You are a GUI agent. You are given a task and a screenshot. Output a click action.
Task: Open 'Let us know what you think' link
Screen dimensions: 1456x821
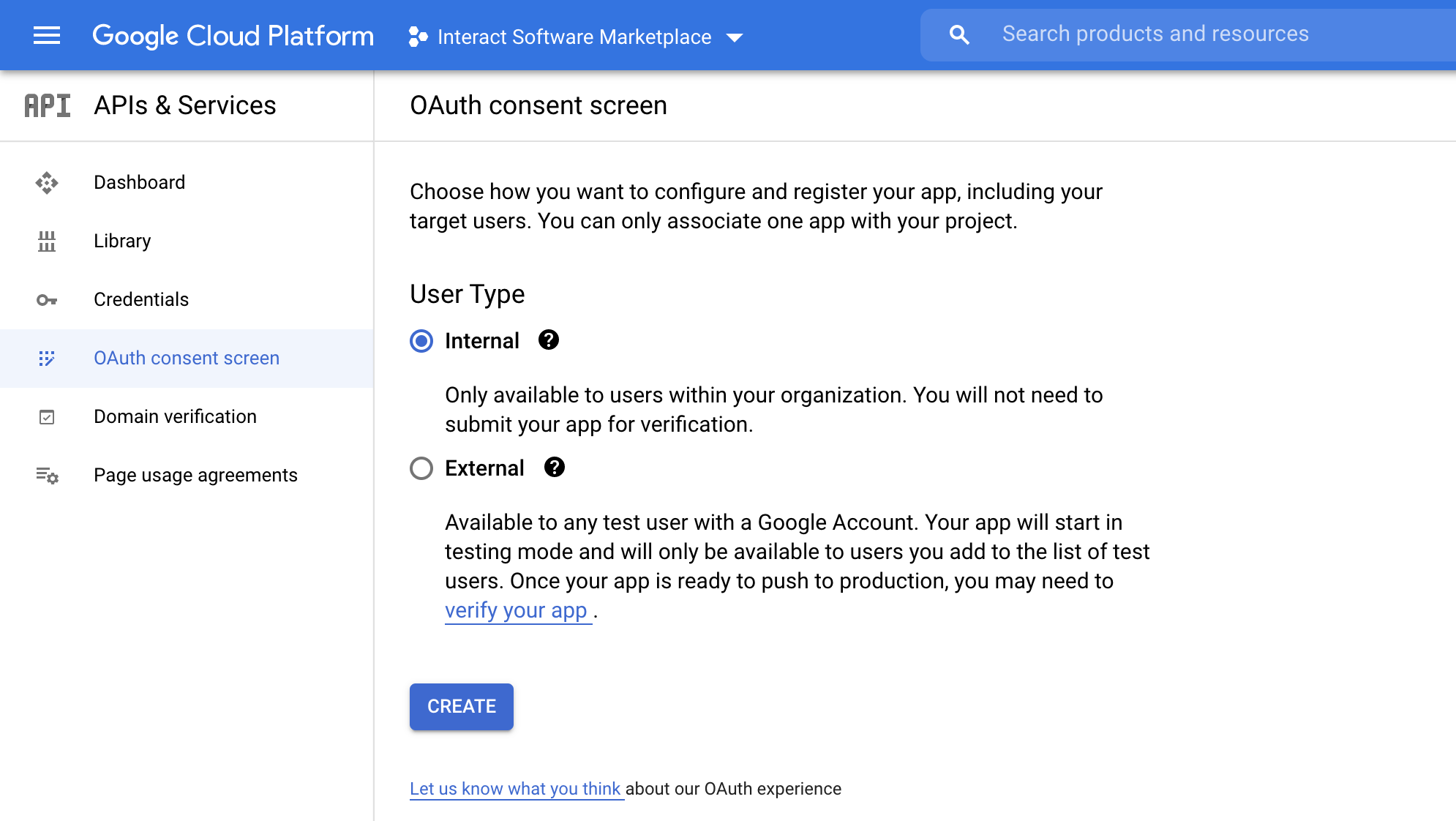[515, 789]
